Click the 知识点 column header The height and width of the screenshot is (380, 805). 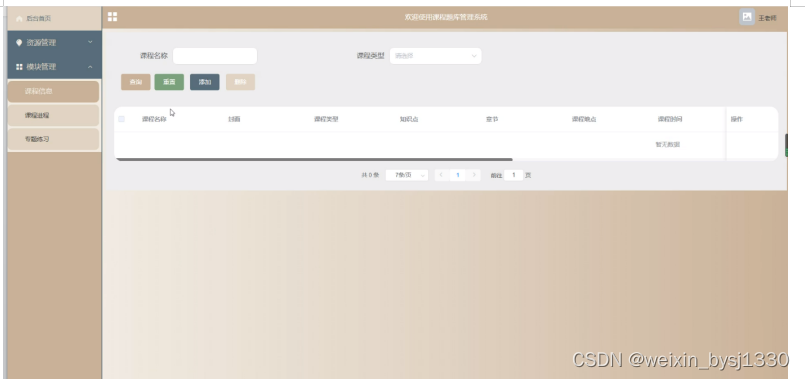tap(409, 119)
